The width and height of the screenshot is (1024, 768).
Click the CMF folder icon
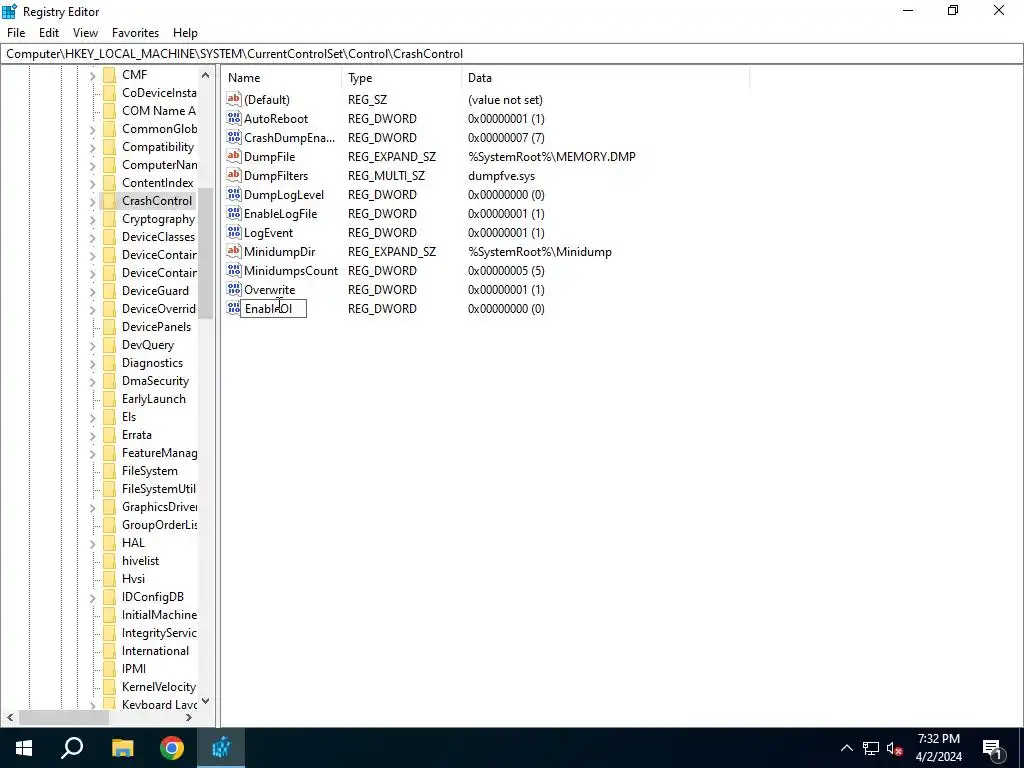tap(110, 74)
